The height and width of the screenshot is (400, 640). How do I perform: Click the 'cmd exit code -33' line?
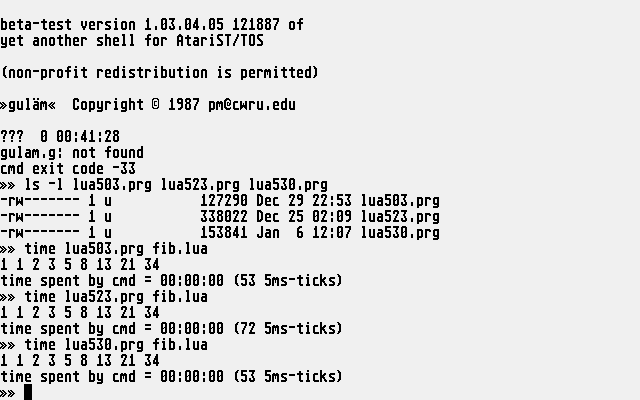point(68,169)
